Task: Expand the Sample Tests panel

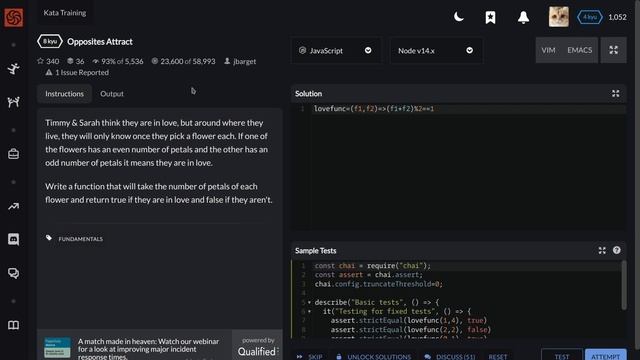Action: point(602,251)
